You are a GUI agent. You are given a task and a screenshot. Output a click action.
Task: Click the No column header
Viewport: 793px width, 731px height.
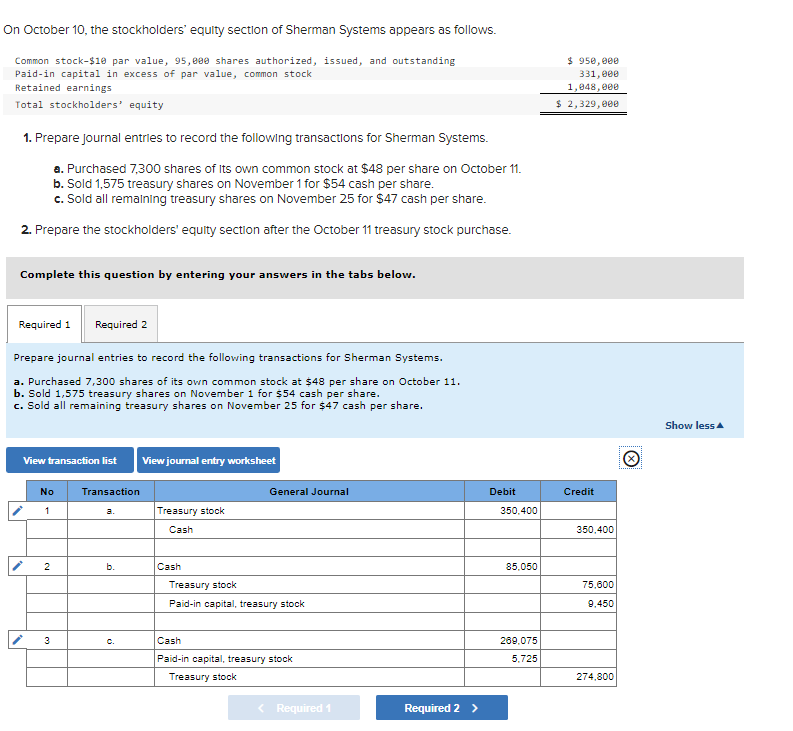[x=47, y=491]
